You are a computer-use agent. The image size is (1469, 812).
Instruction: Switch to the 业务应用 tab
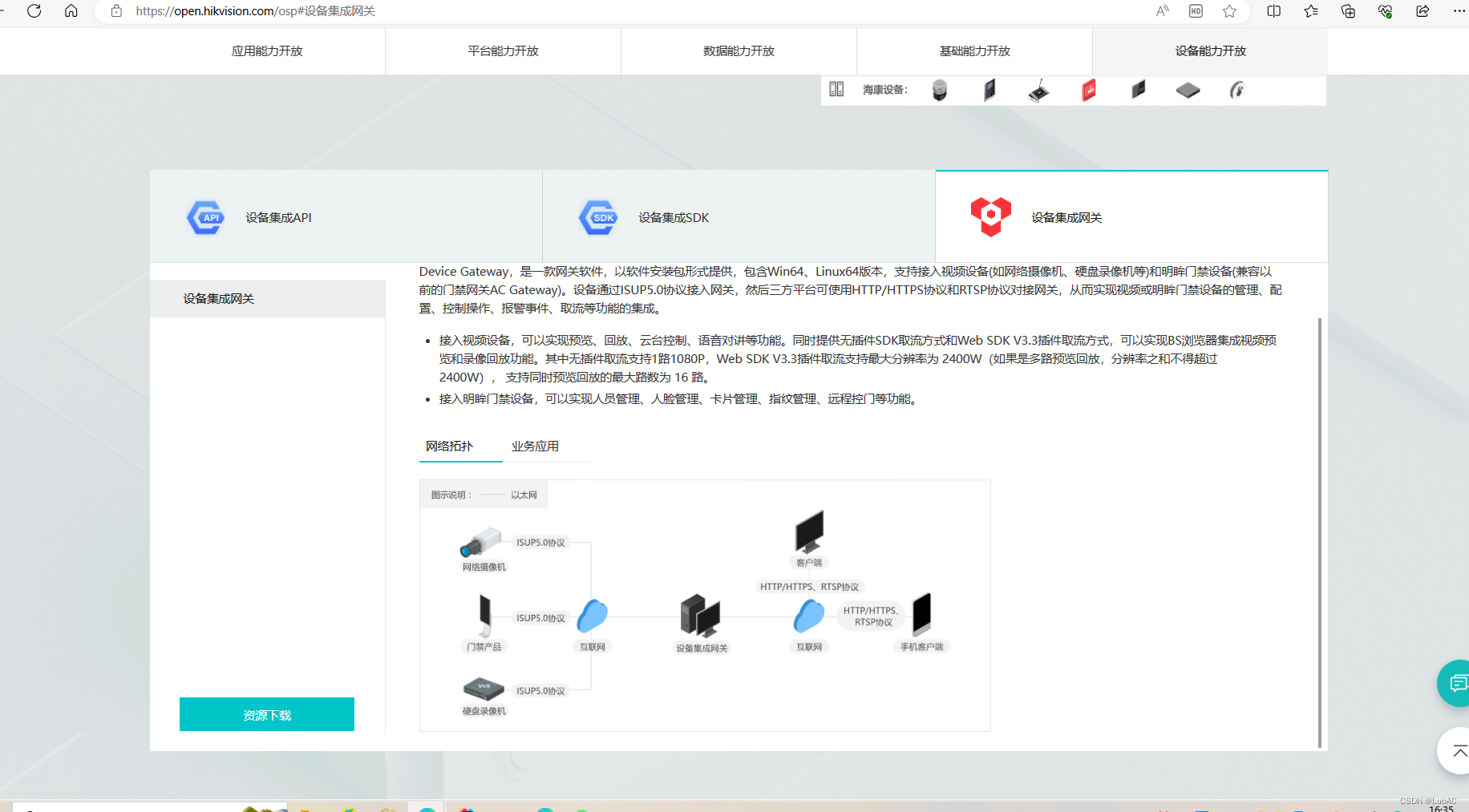point(535,446)
